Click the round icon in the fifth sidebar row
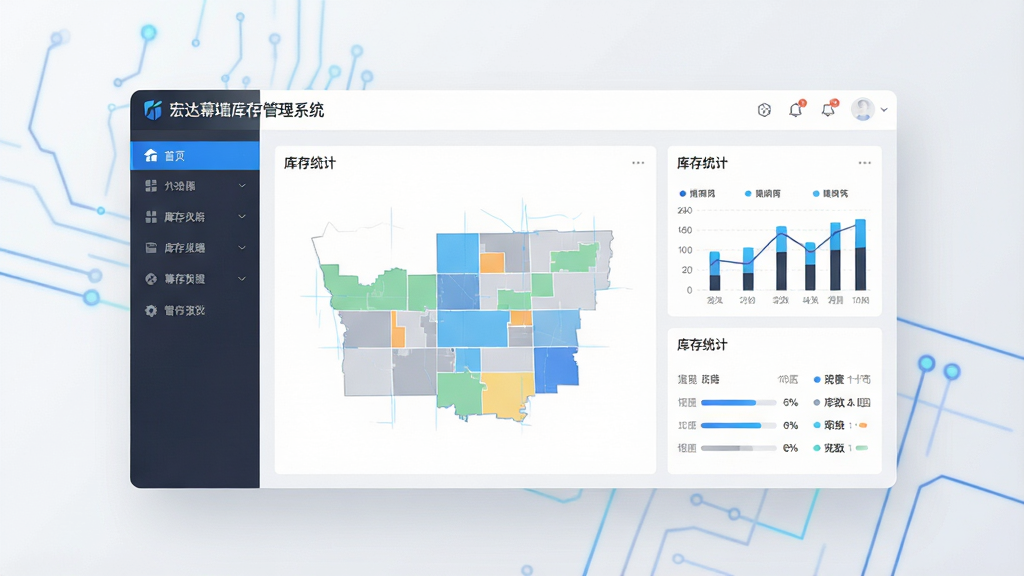The width and height of the screenshot is (1024, 576). point(151,279)
